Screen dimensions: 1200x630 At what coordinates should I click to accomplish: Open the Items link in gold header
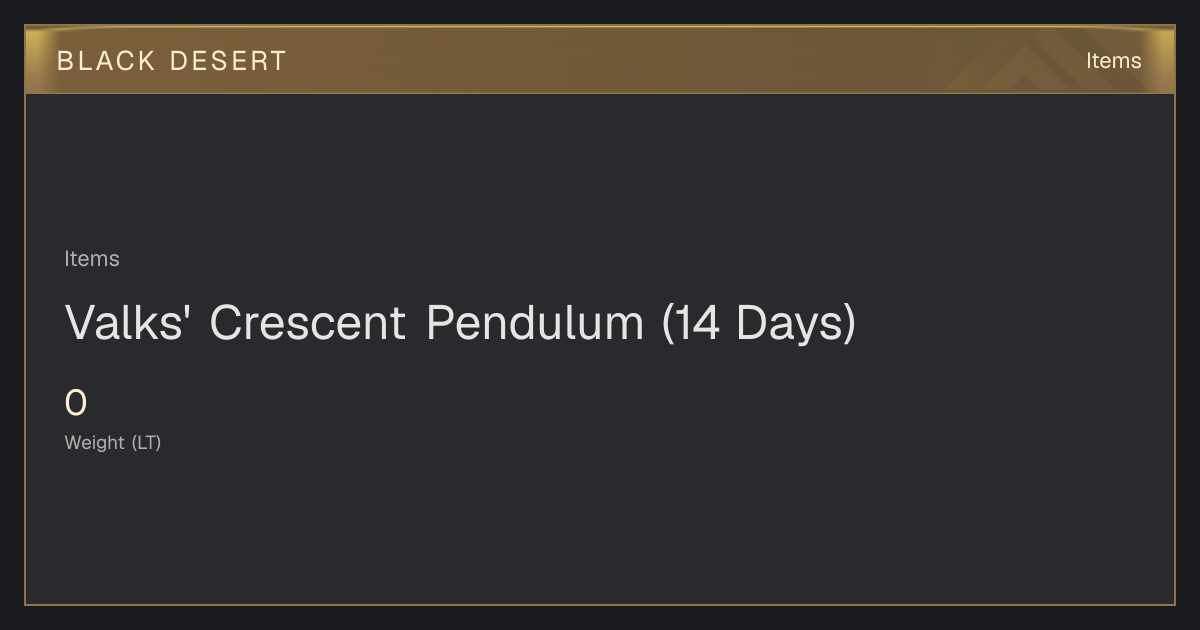point(1113,61)
